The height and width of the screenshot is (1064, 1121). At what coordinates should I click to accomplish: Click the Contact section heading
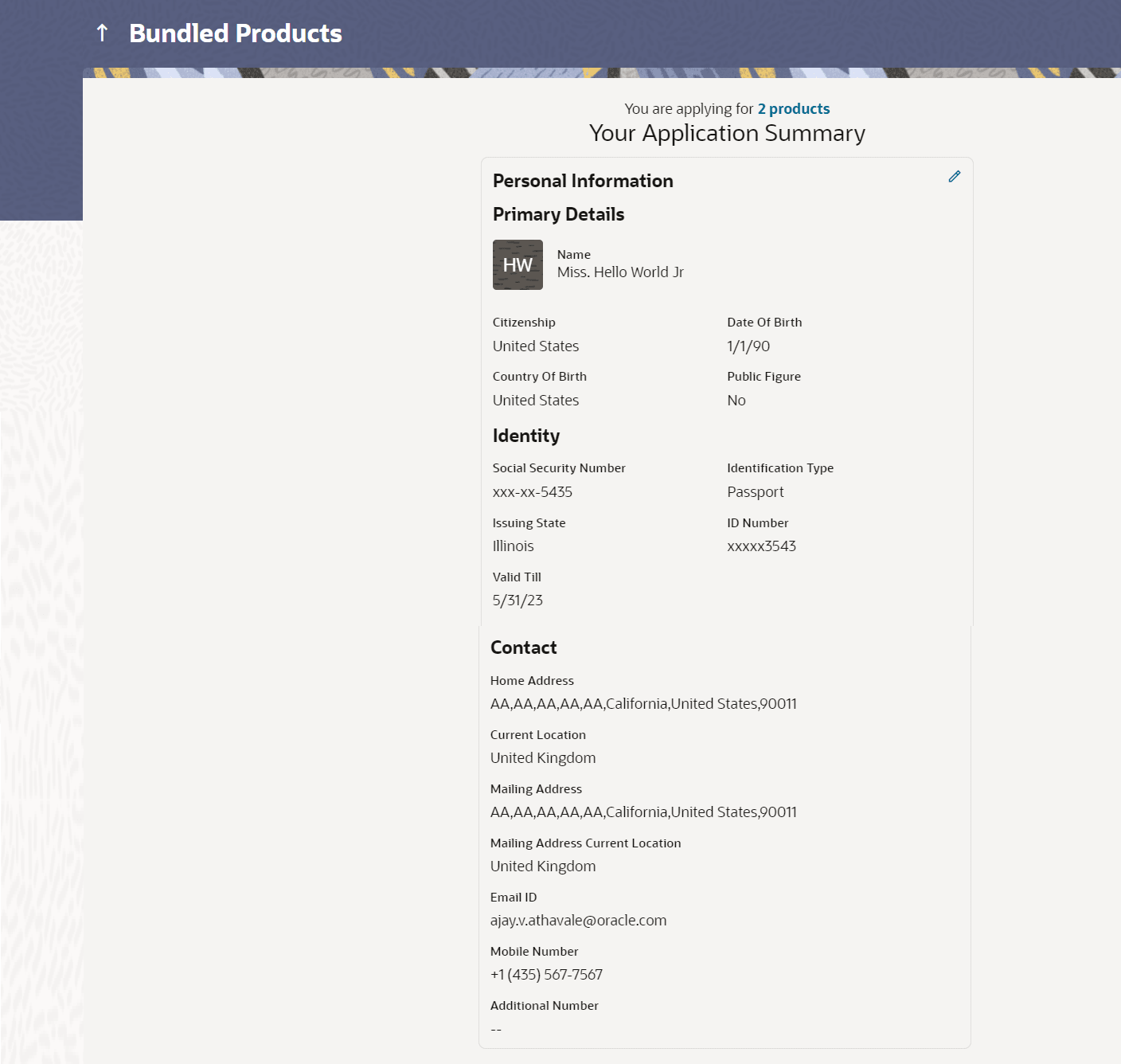[523, 647]
